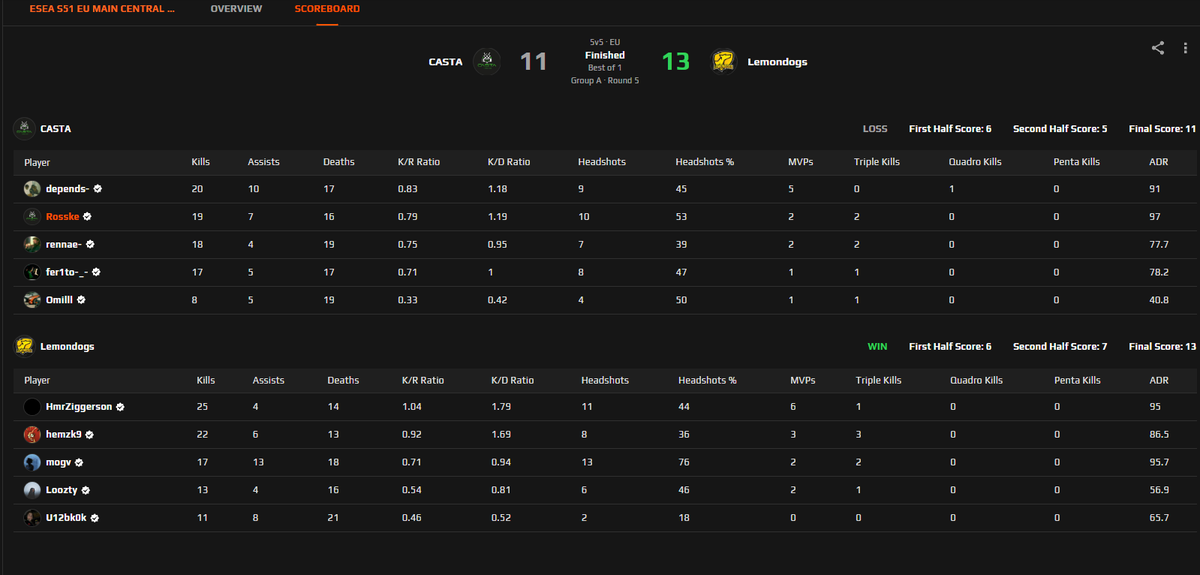The image size is (1200, 575).
Task: Click CASTA's Final Score: 11 text
Action: [1162, 129]
